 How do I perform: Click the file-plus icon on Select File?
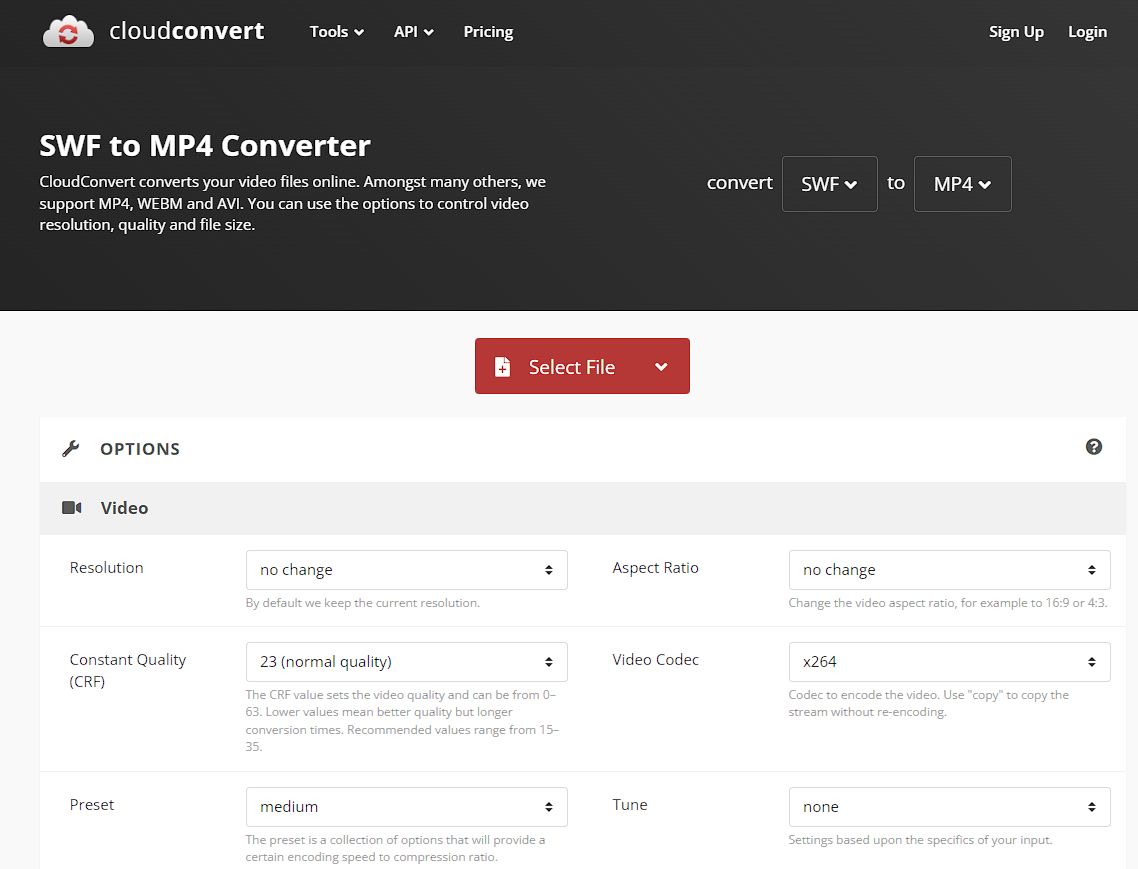(x=502, y=367)
